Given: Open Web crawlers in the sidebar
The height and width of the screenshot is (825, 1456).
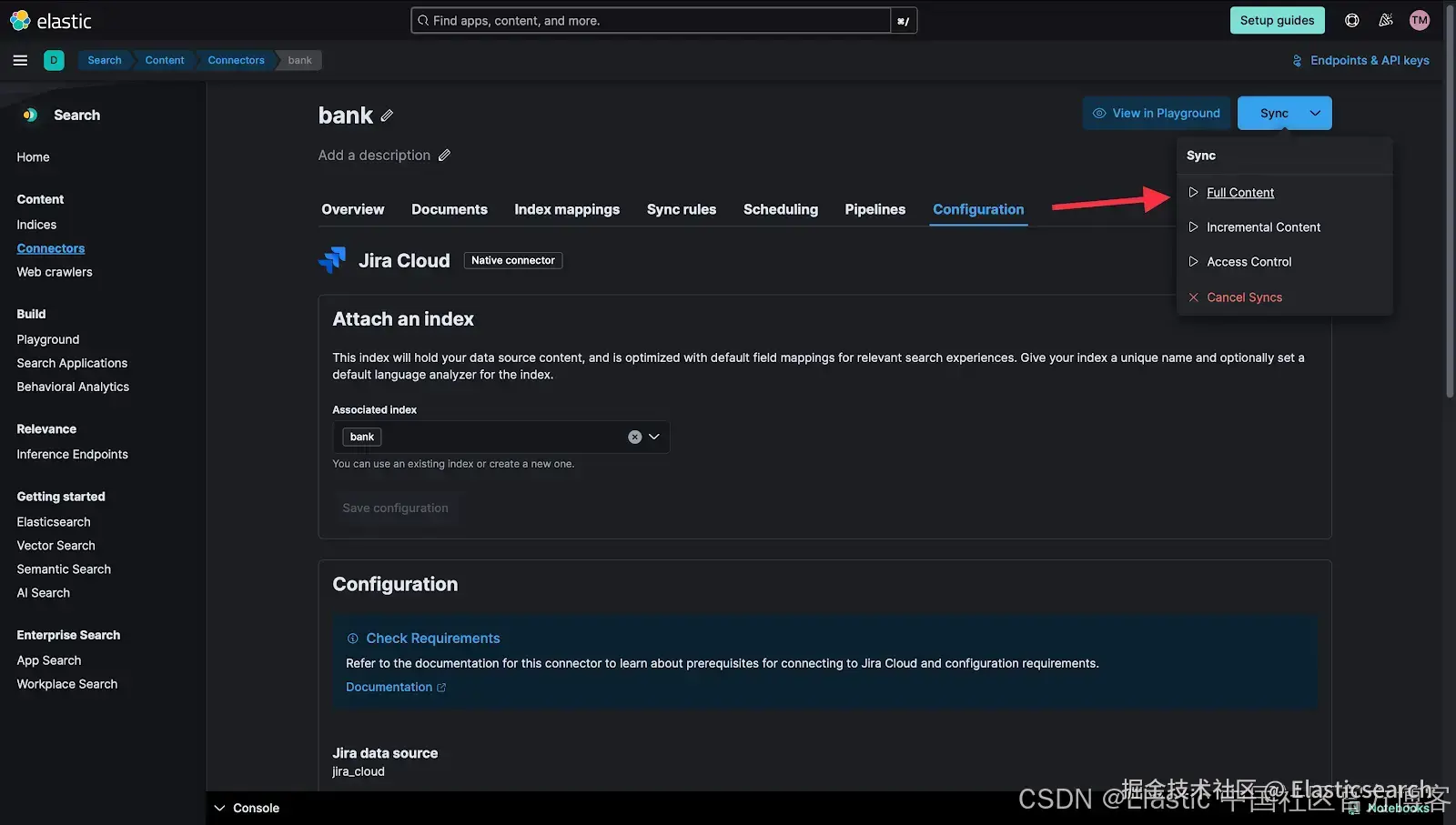Looking at the screenshot, I should pos(55,272).
